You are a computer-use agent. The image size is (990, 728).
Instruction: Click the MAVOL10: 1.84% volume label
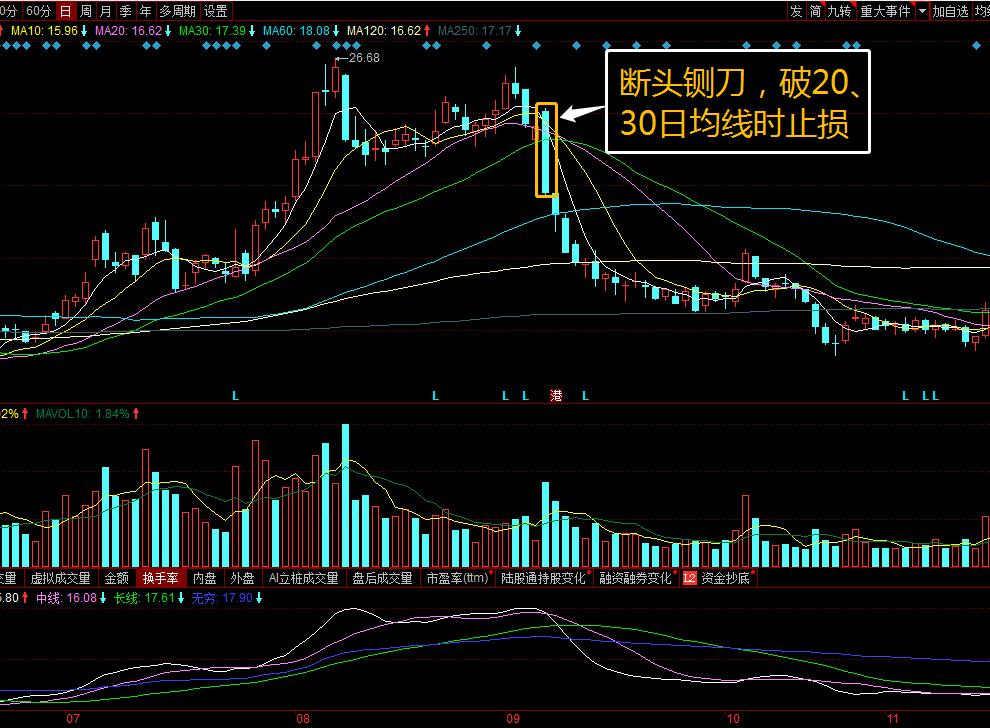point(83,414)
